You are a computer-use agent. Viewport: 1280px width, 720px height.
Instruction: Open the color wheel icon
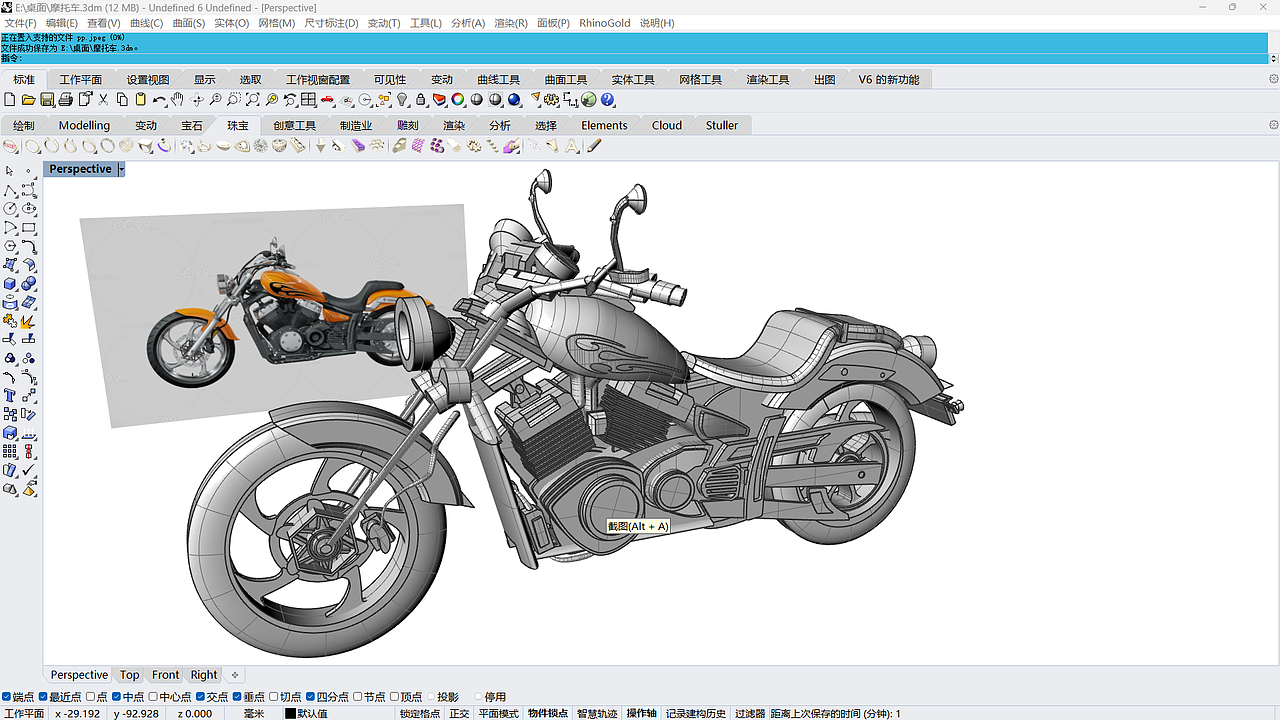[458, 100]
